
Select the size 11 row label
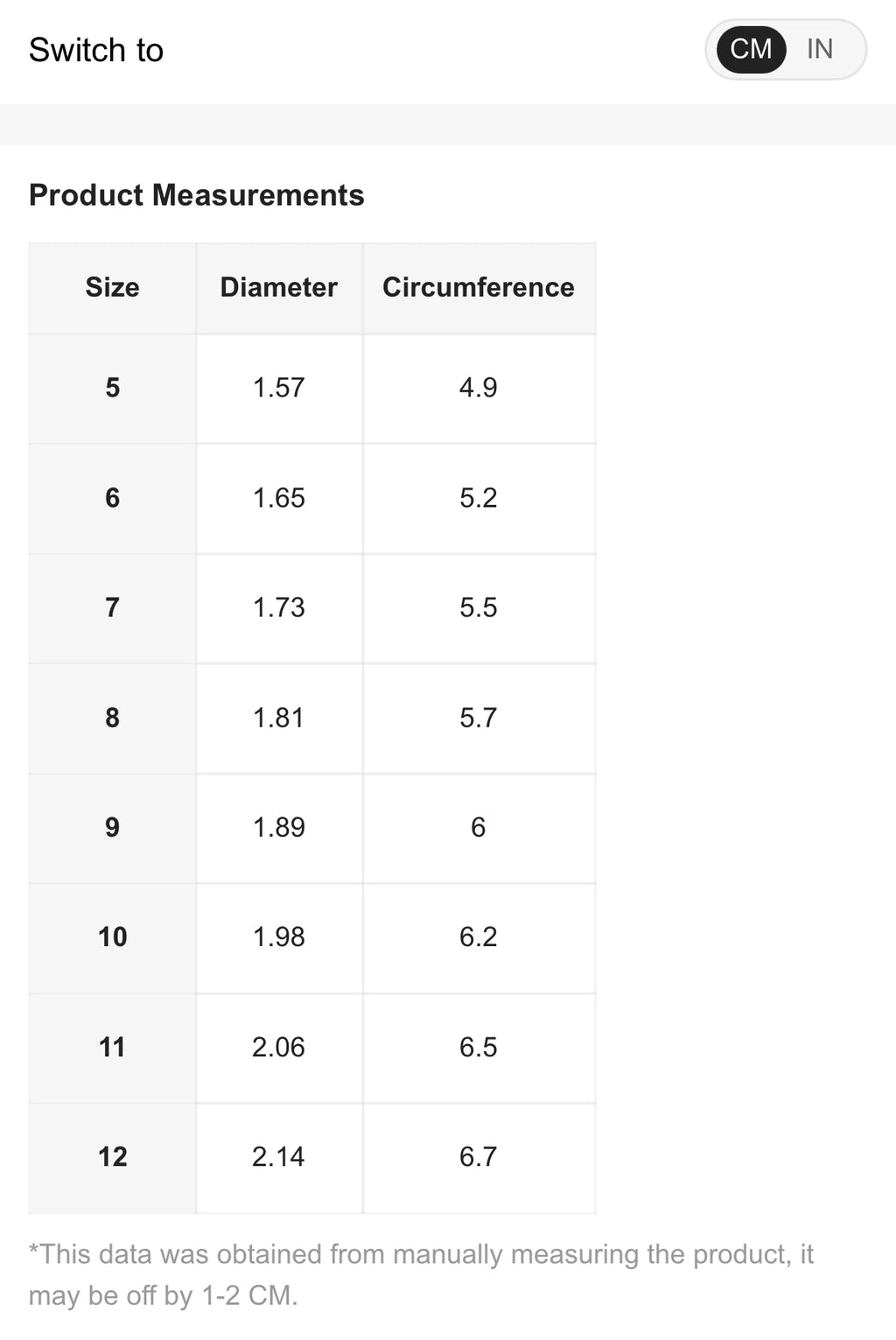(112, 1047)
